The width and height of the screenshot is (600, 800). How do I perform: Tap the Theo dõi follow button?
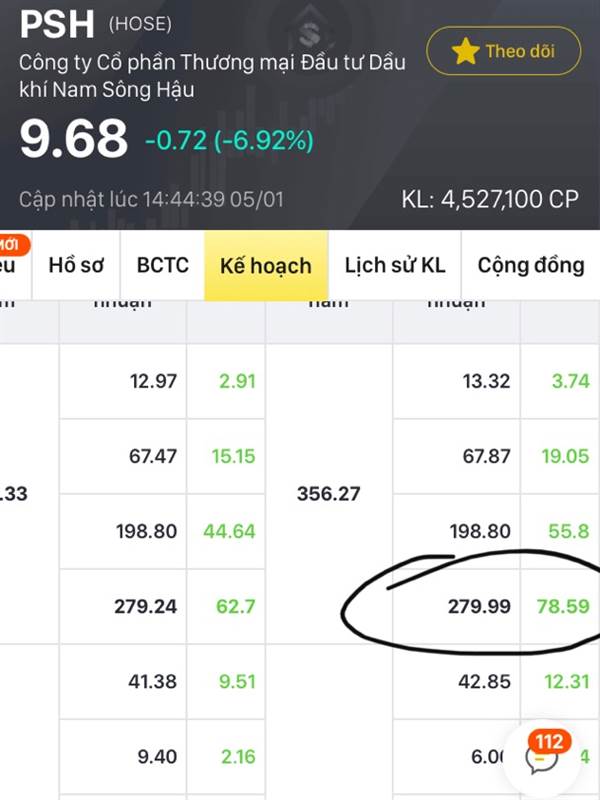coord(503,51)
